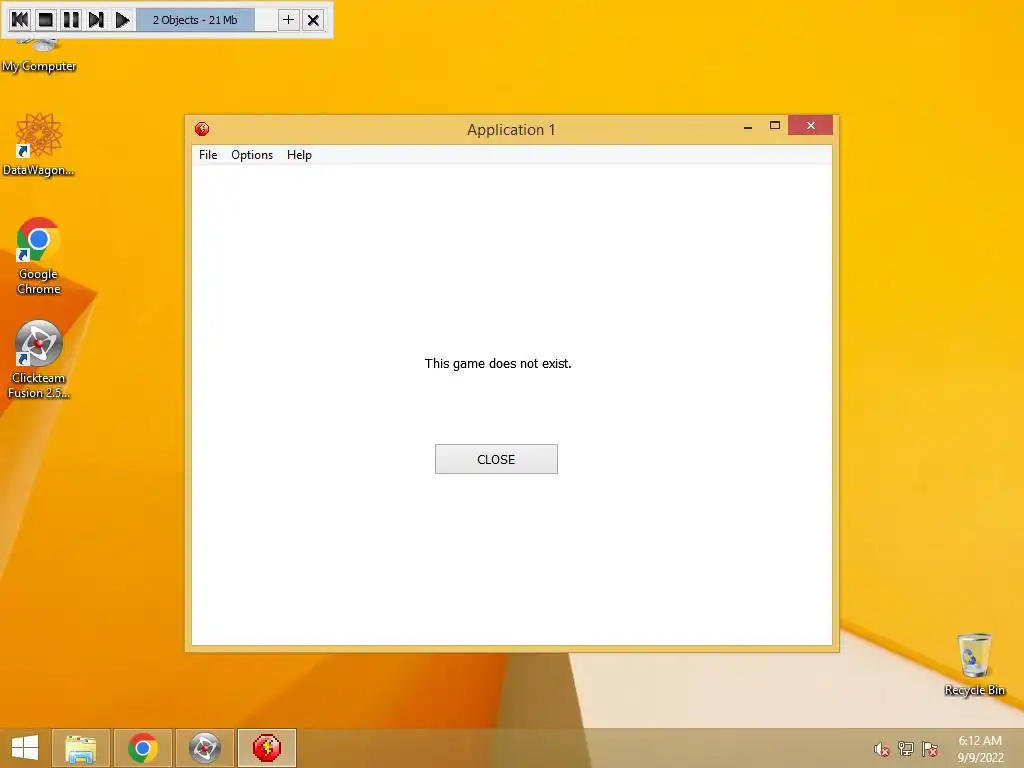
Task: Close the Application 1 window
Action: 810,125
